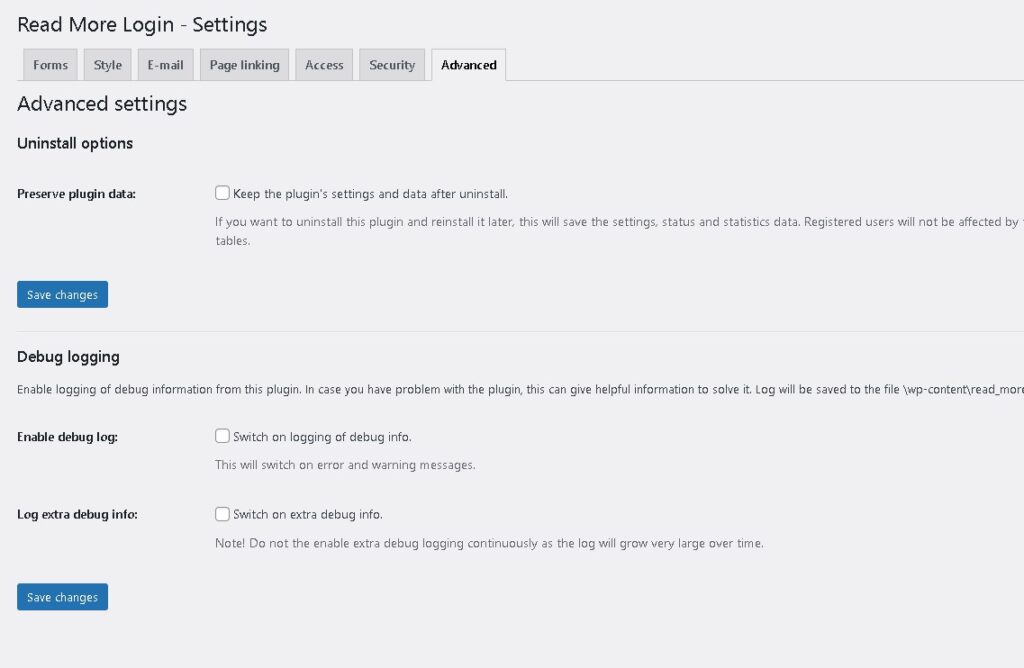Click the "Uninstall options" section heading
1024x668 pixels.
click(75, 143)
